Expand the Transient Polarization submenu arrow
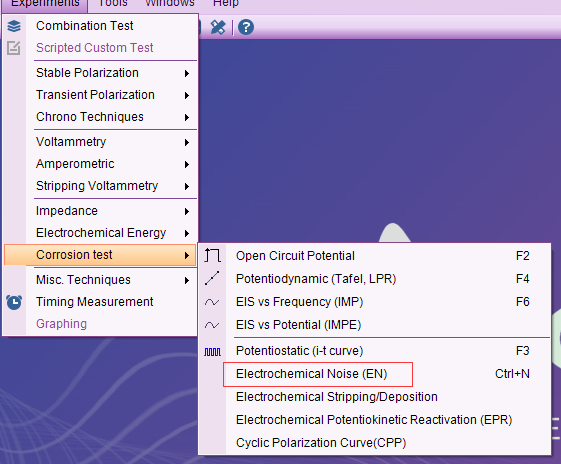 pos(187,96)
